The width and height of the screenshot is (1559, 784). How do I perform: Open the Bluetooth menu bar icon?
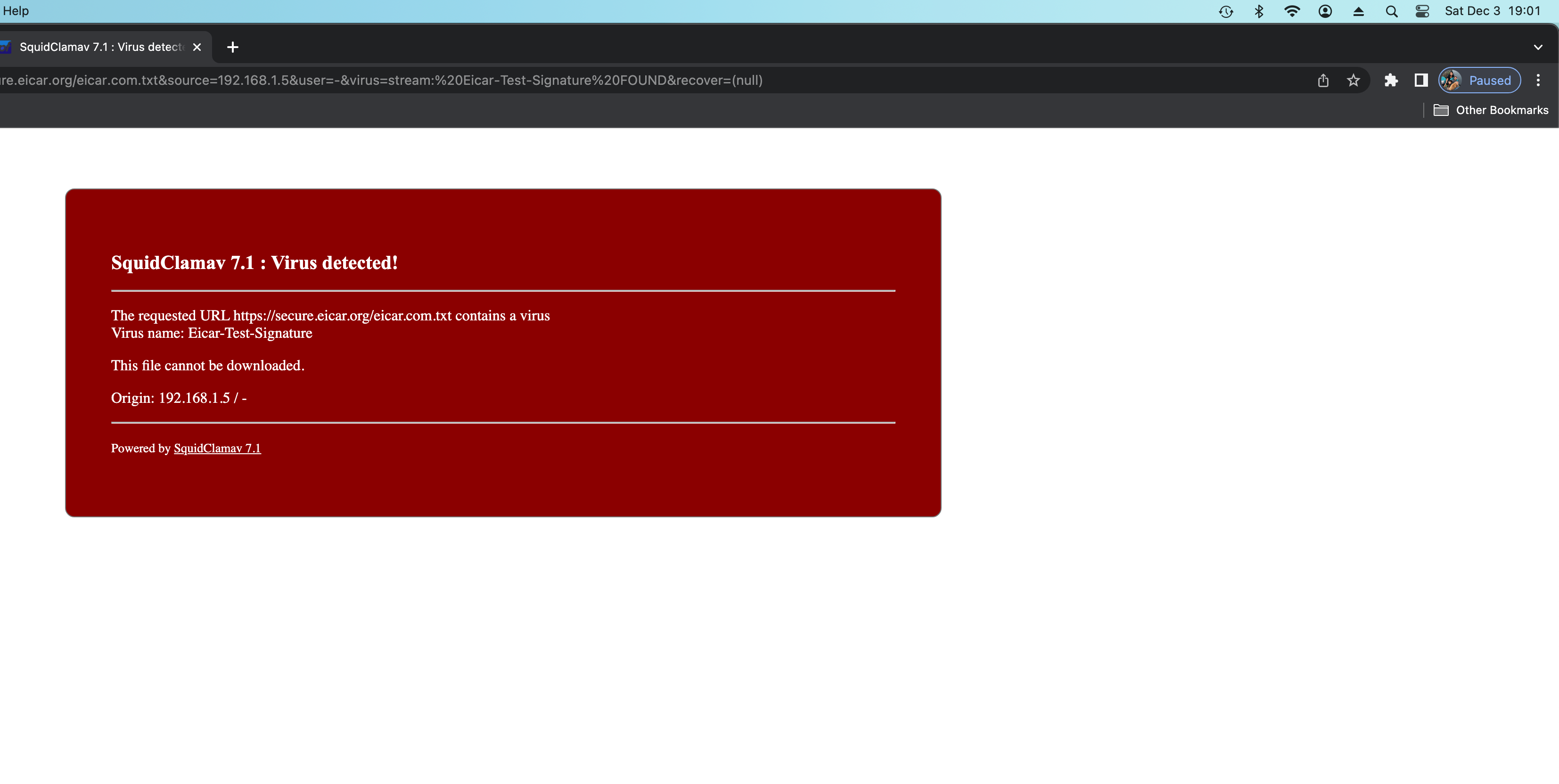pos(1259,11)
